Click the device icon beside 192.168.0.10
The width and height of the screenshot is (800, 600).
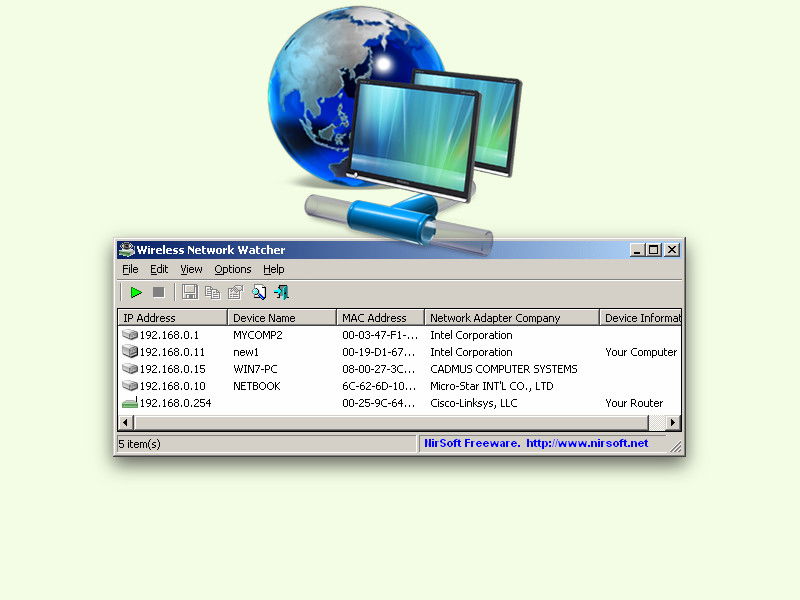pos(130,386)
